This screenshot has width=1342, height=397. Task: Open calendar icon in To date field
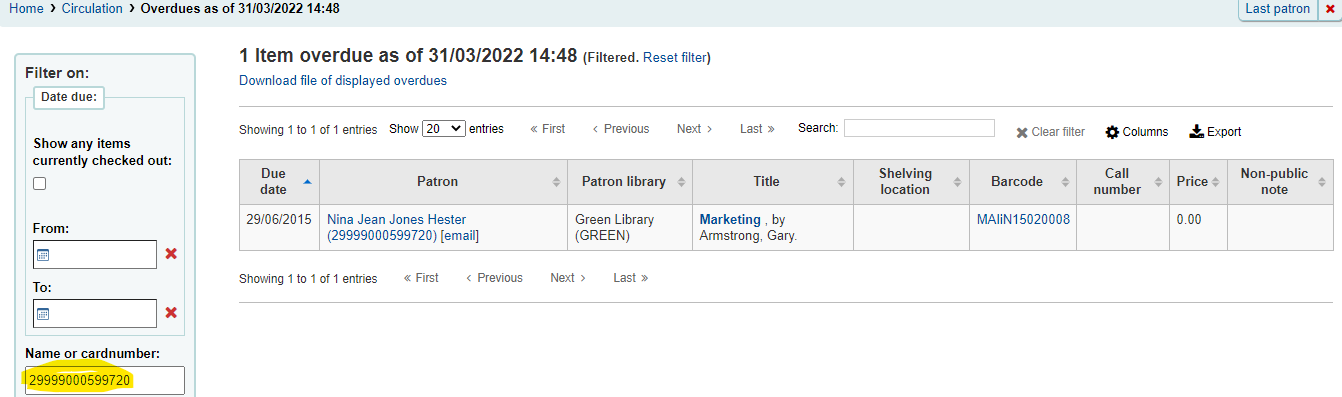pyautogui.click(x=43, y=314)
